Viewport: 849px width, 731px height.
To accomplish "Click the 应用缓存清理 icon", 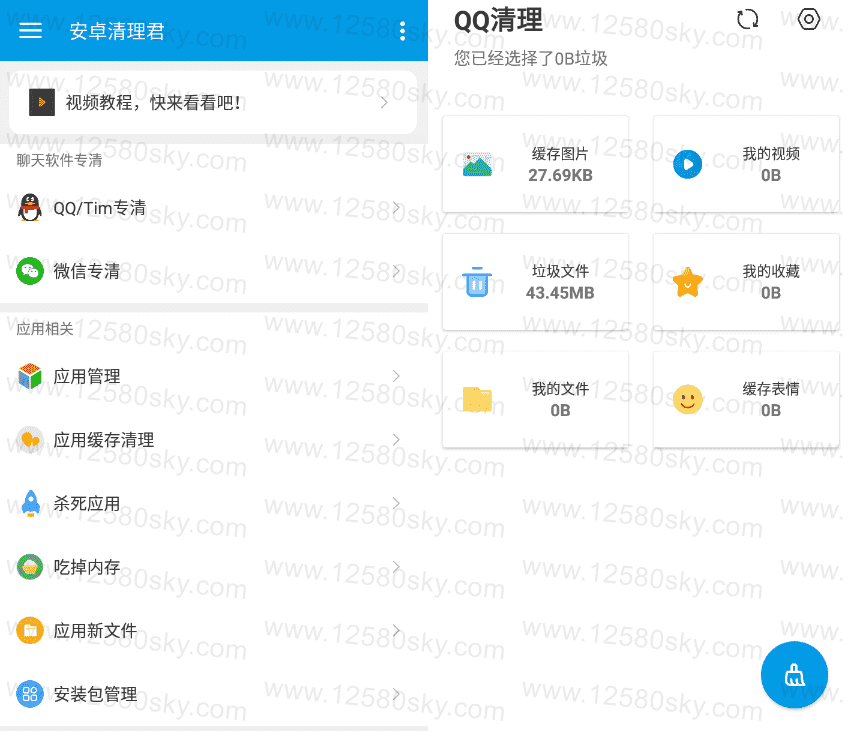I will click(30, 440).
